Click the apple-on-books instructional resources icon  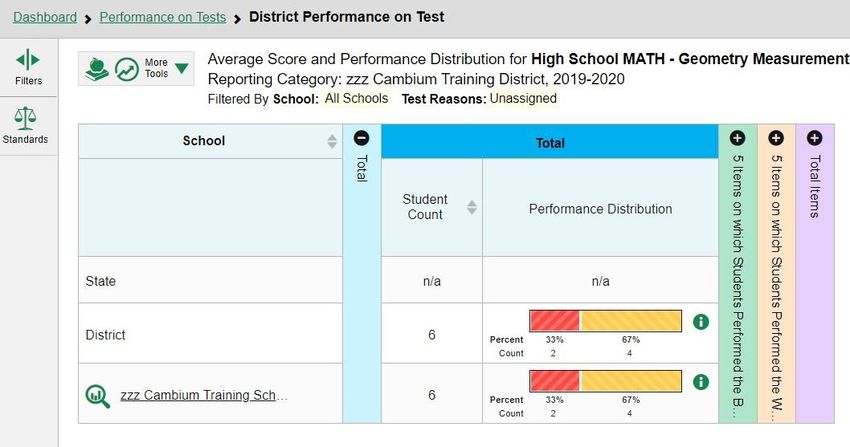(x=97, y=69)
